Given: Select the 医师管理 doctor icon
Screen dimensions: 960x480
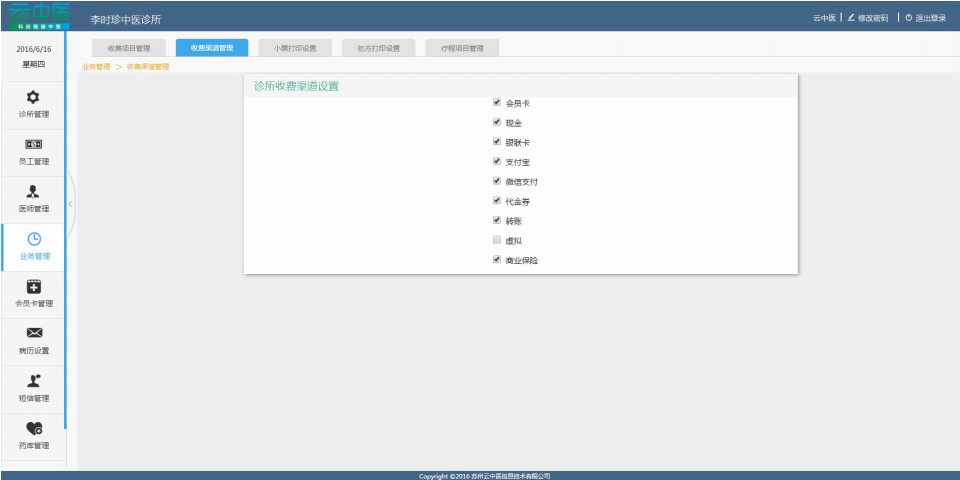Looking at the screenshot, I should click(x=33, y=192).
